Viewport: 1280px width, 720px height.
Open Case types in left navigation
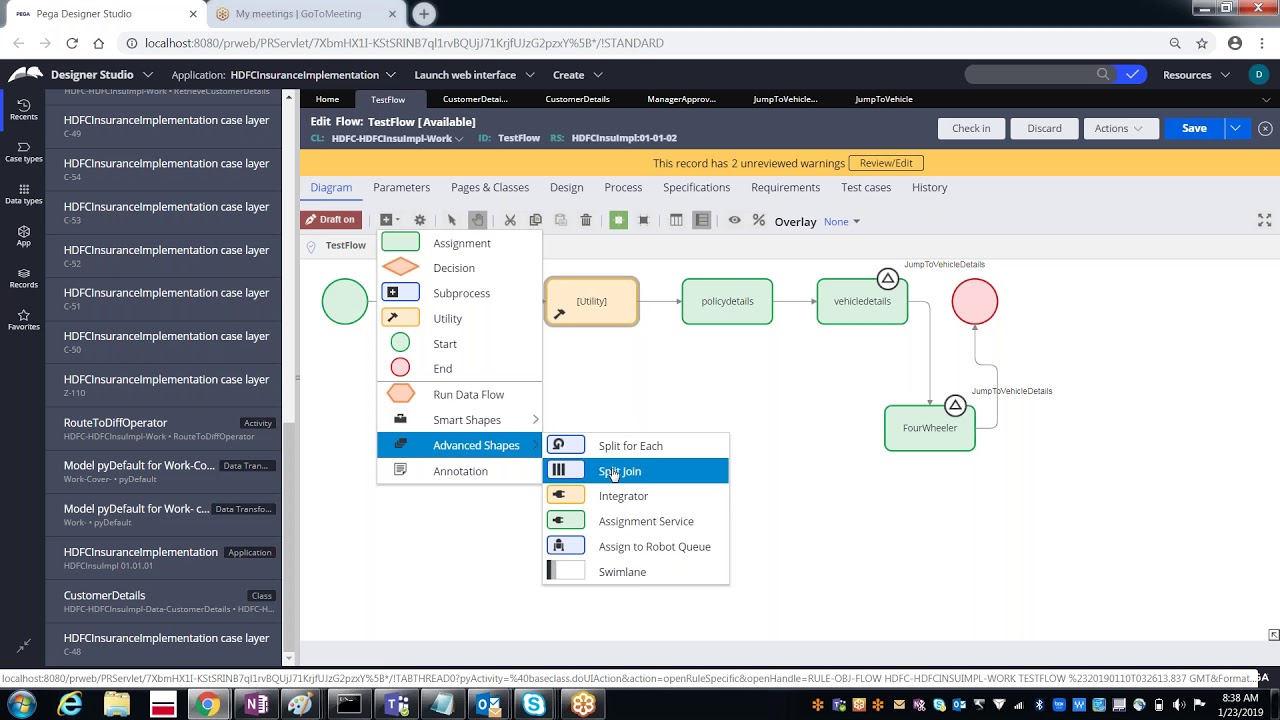(24, 152)
